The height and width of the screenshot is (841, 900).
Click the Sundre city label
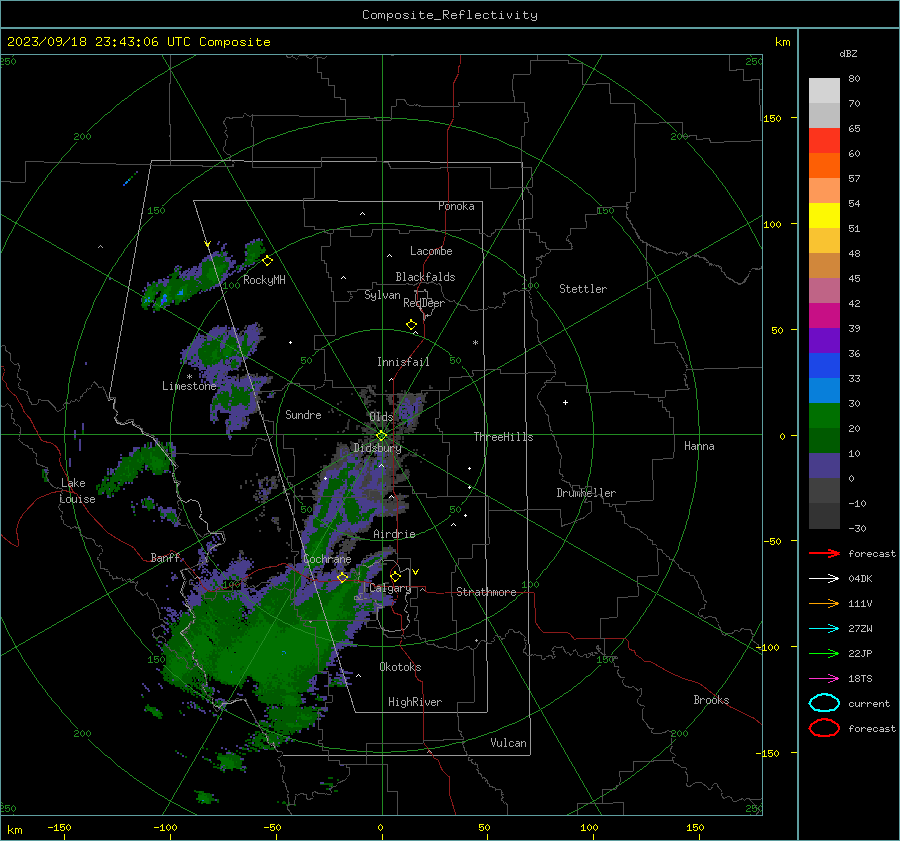(x=303, y=414)
